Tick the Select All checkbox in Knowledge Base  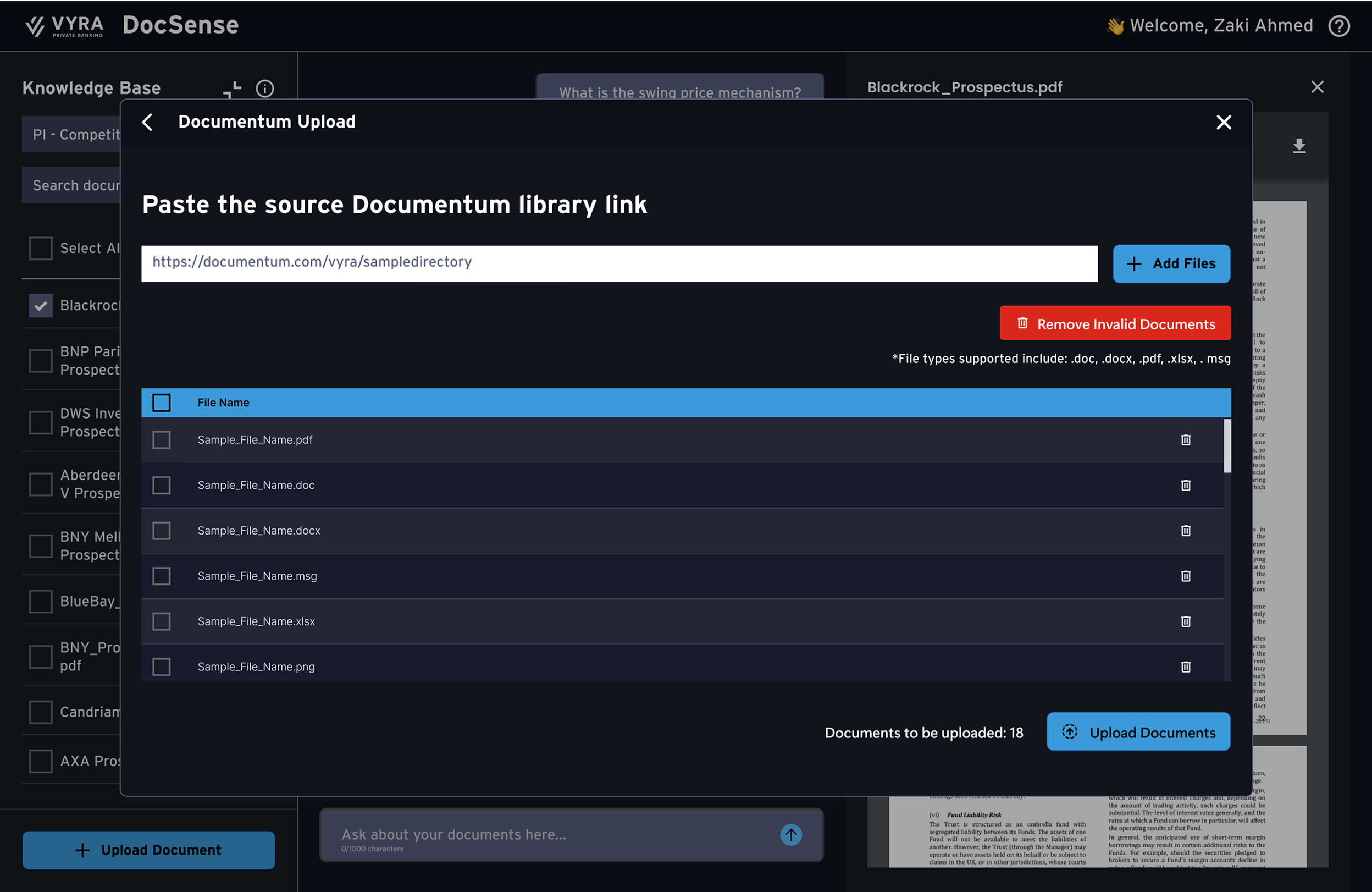tap(41, 249)
